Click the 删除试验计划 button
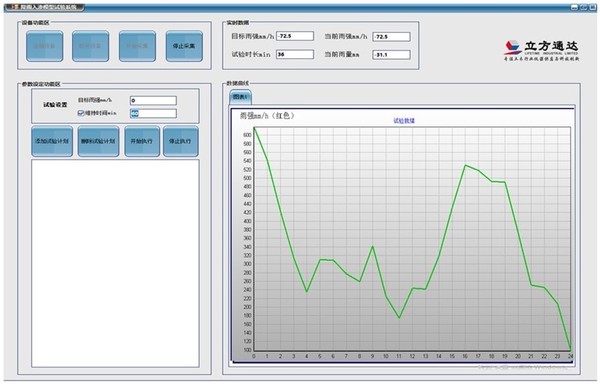Screen dimensions: 600x384 (x=98, y=141)
